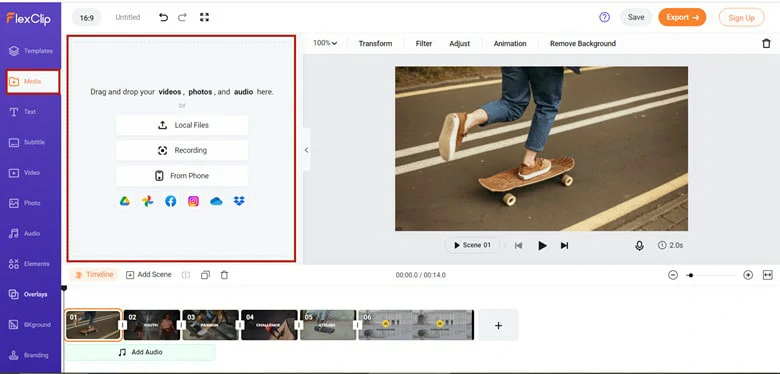
Task: Open the Subtitle sidebar section
Action: pos(27,142)
